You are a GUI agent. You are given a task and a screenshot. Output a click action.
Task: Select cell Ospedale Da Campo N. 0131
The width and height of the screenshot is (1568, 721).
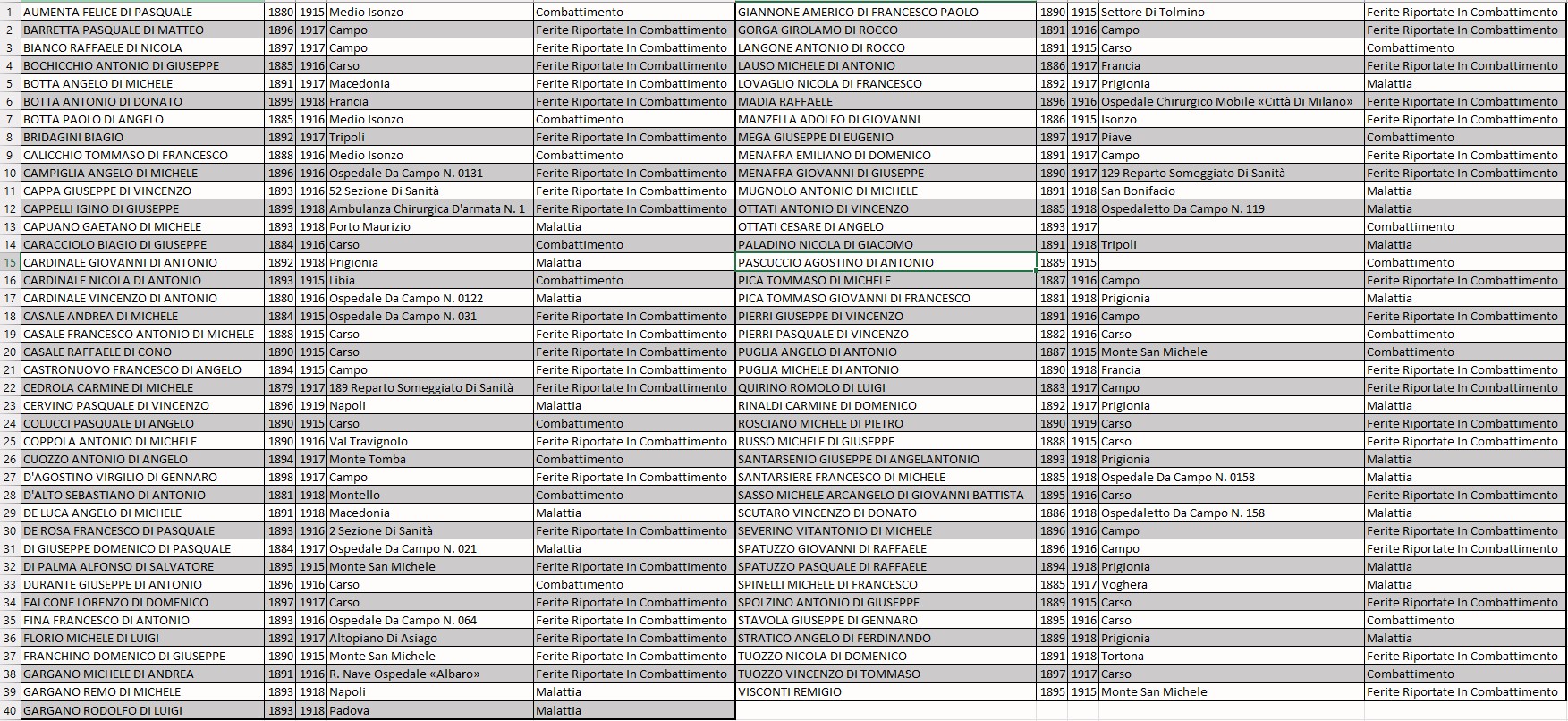pos(430,173)
